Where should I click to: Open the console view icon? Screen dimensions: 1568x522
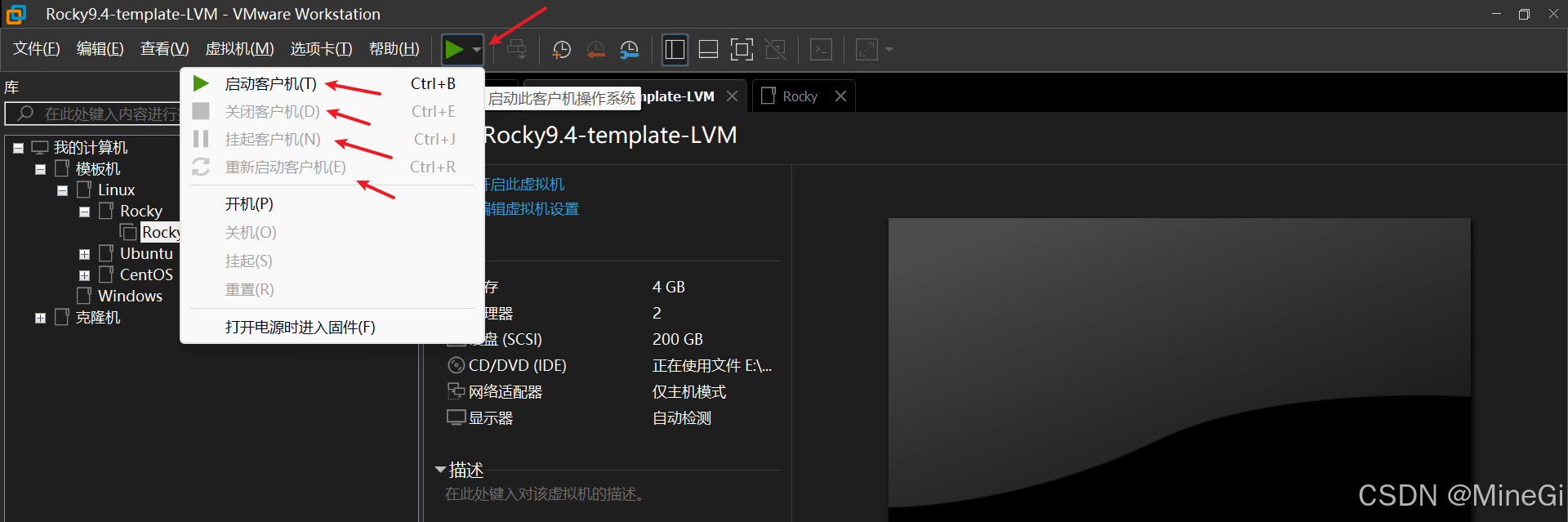click(x=821, y=50)
